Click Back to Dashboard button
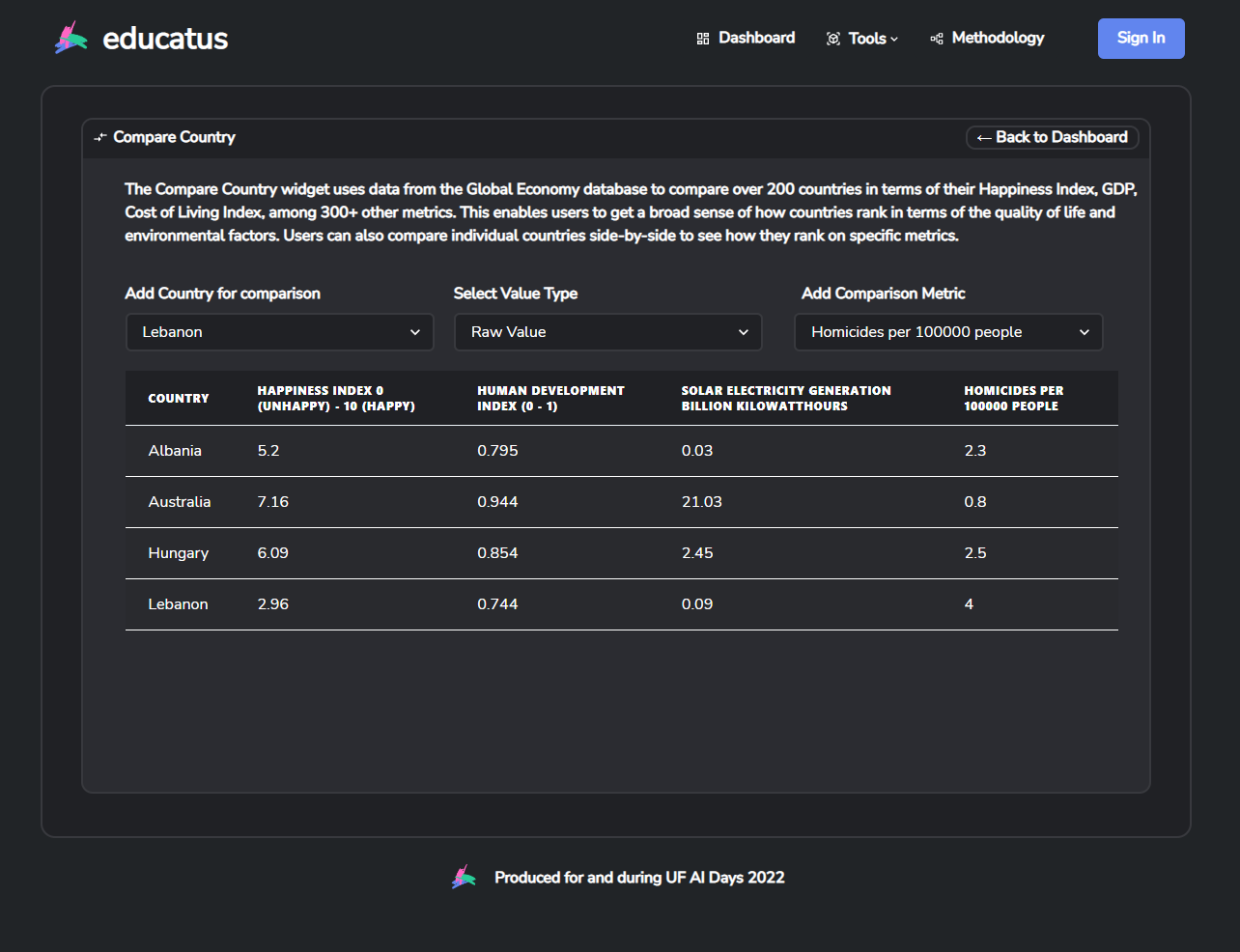The image size is (1240, 952). 1052,137
